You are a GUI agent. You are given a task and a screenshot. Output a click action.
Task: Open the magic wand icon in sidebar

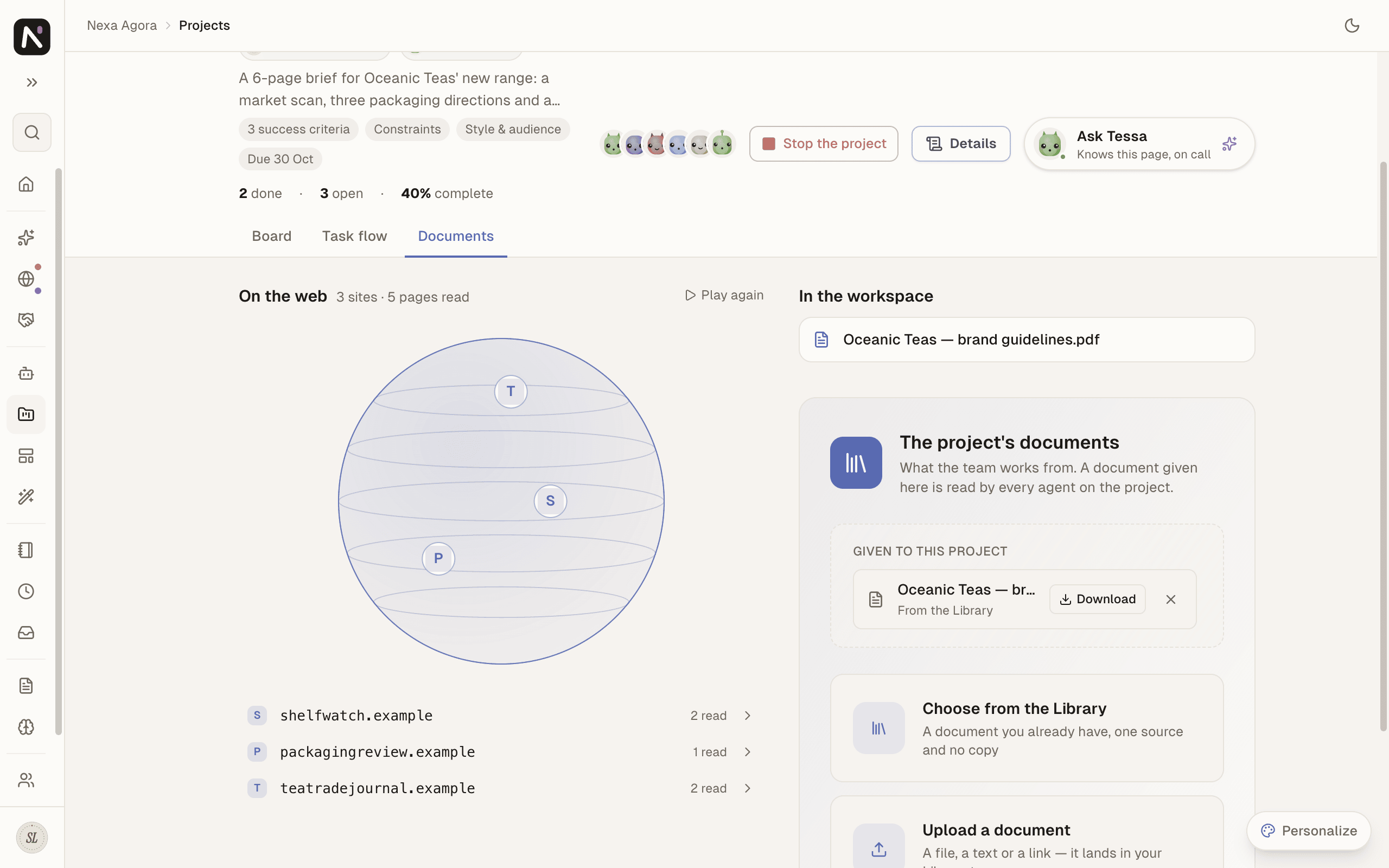(x=26, y=496)
